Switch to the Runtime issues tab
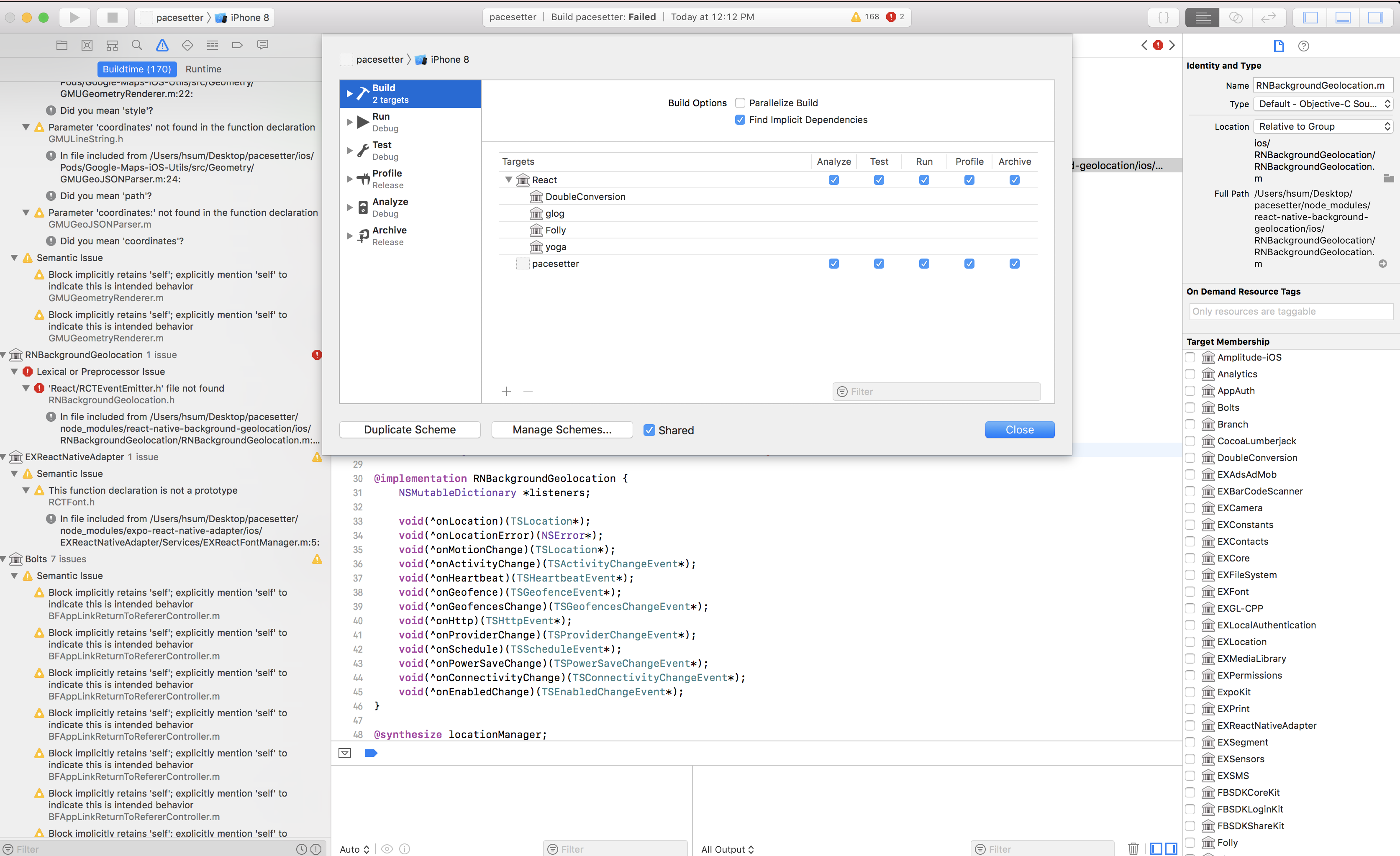This screenshot has height=856, width=1400. pyautogui.click(x=203, y=69)
